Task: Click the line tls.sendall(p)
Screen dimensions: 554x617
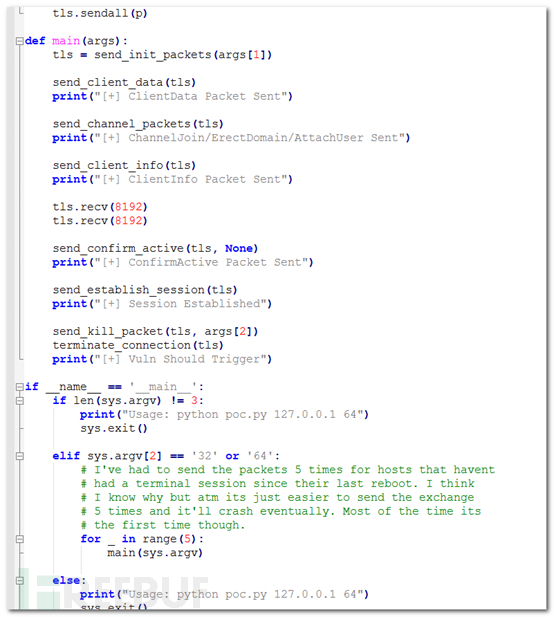Action: point(100,13)
